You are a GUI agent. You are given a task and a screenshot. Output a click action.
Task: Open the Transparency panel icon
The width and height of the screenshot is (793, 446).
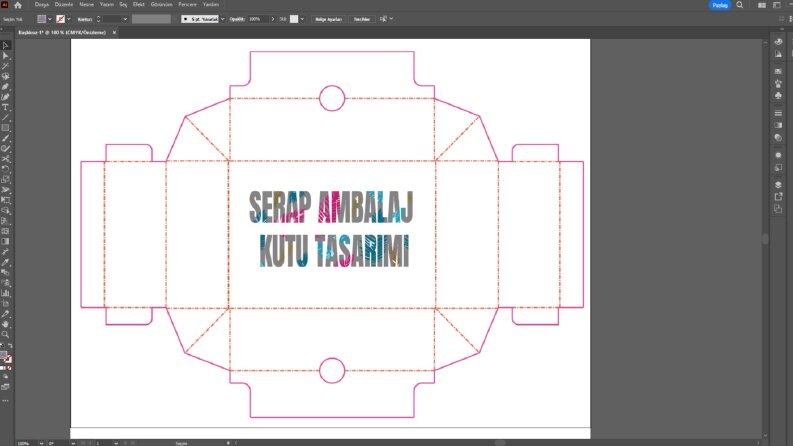[x=778, y=138]
